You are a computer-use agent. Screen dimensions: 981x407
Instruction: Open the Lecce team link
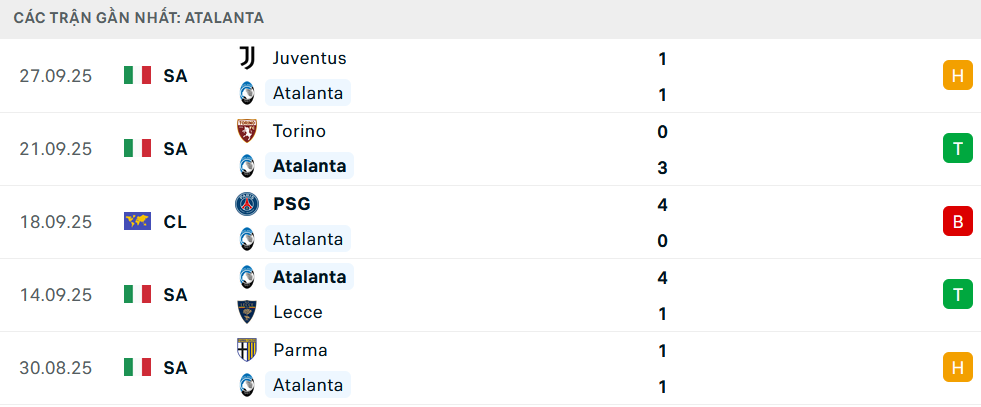pos(297,312)
